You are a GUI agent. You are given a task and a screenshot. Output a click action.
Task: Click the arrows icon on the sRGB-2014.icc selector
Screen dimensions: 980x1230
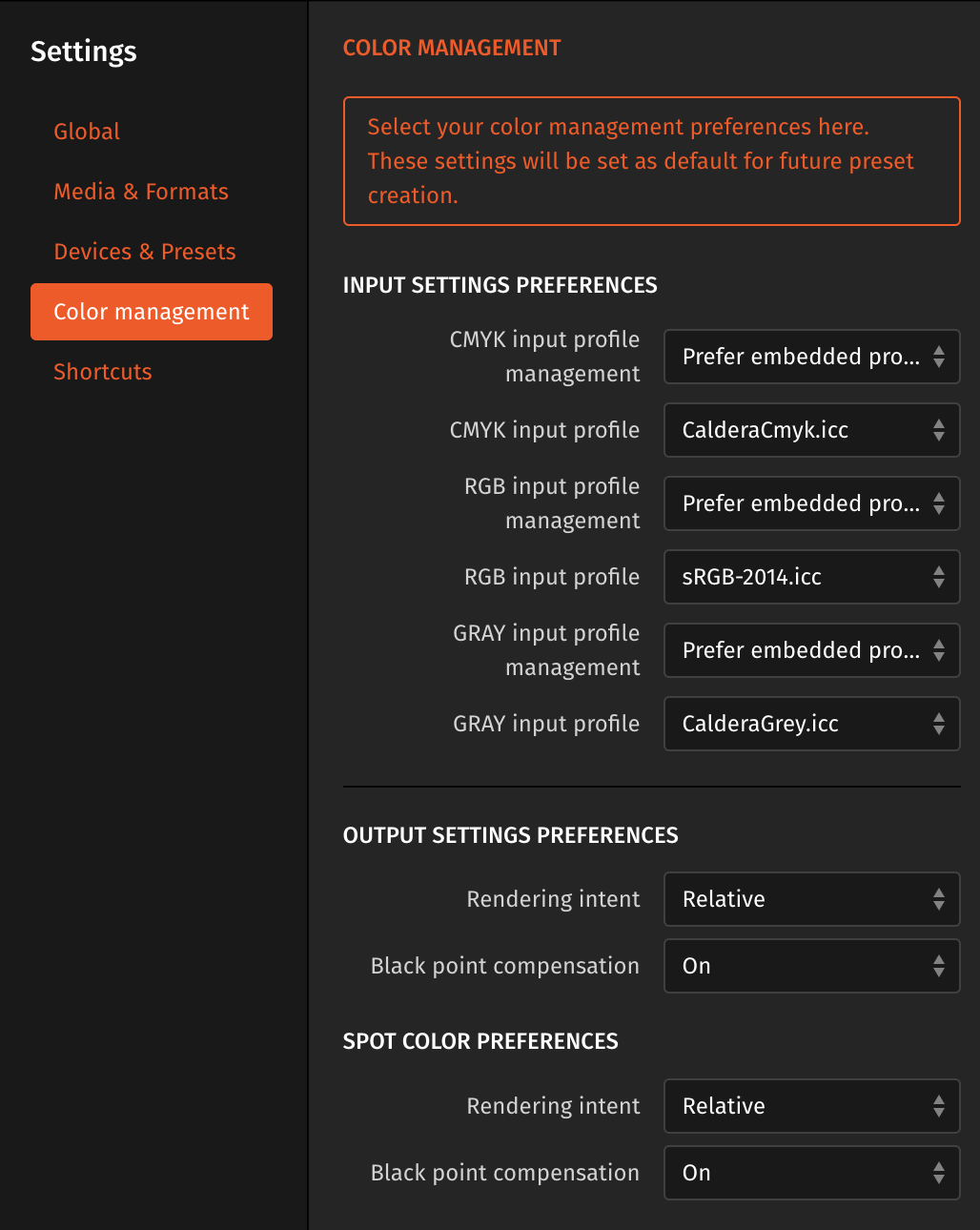[939, 577]
